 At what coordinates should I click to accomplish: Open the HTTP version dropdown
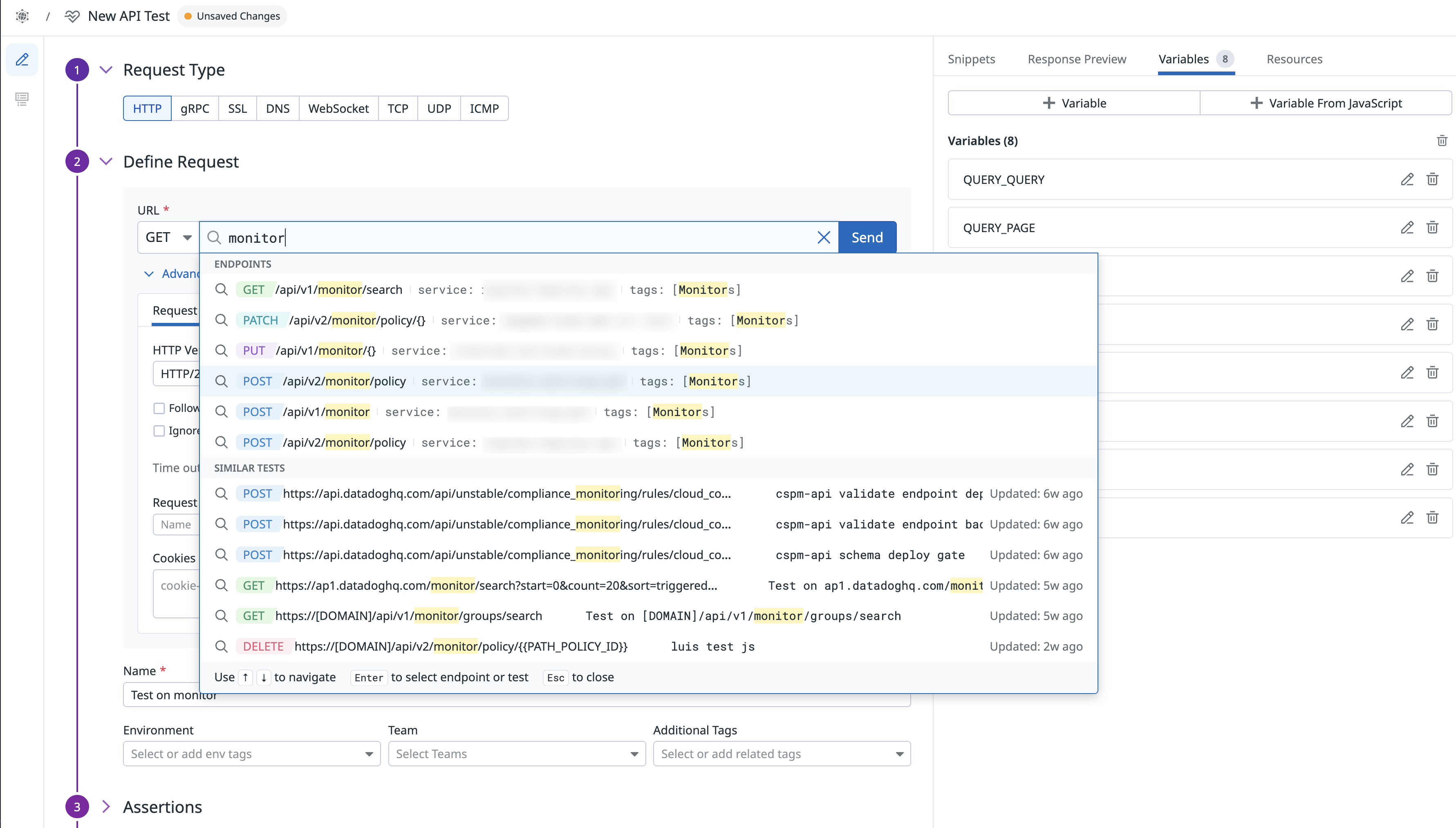(176, 374)
